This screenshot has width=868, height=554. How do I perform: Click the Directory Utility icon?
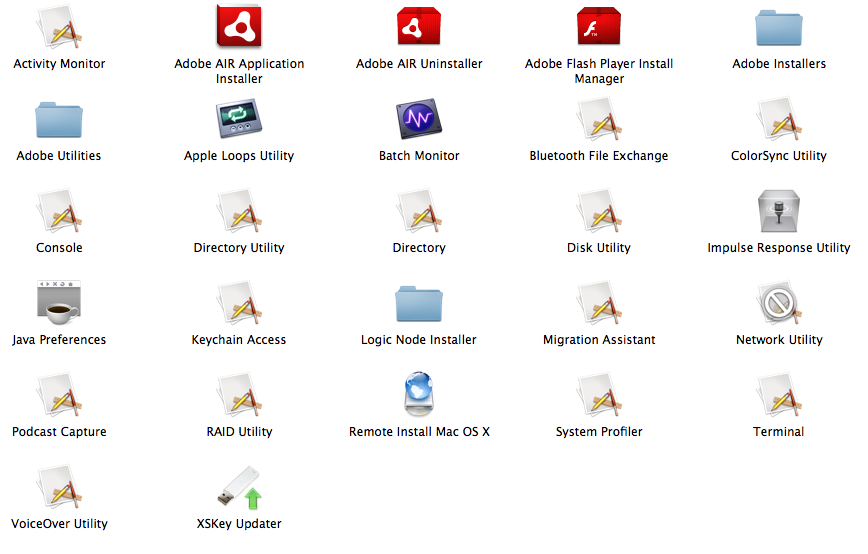(239, 210)
